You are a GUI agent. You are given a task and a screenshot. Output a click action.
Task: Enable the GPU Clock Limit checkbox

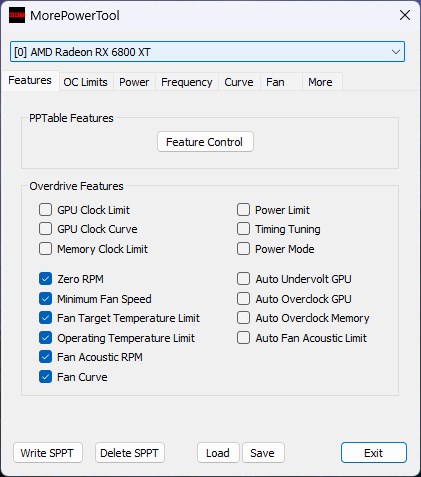(x=45, y=210)
